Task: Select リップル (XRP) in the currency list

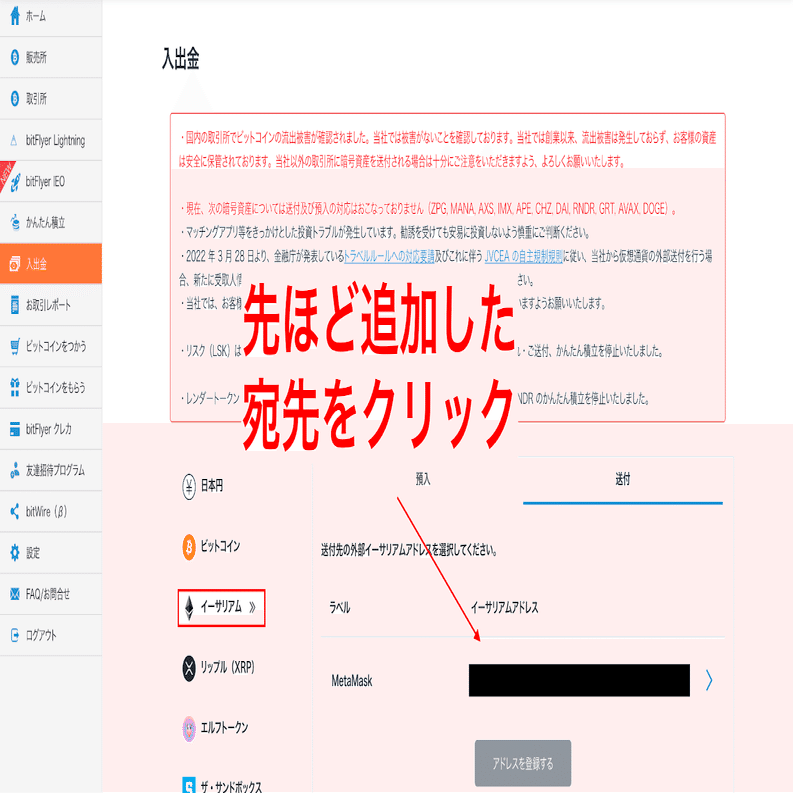Action: point(227,668)
